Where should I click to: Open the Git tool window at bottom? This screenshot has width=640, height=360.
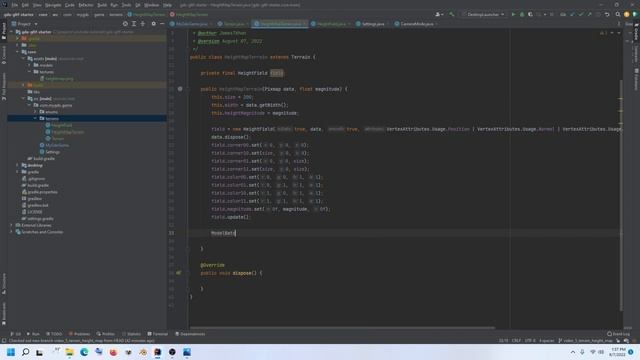pyautogui.click(x=16, y=334)
